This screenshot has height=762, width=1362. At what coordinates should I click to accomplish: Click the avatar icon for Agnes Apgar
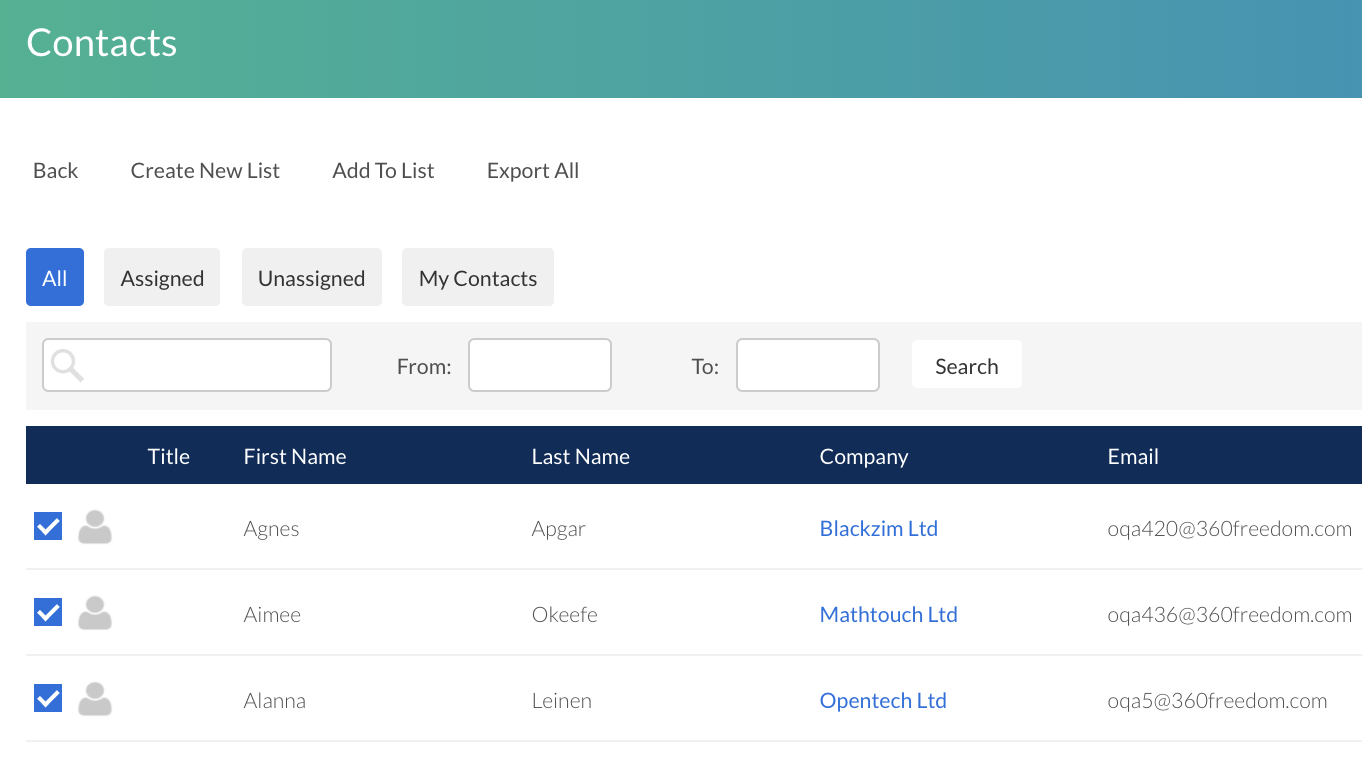click(95, 527)
